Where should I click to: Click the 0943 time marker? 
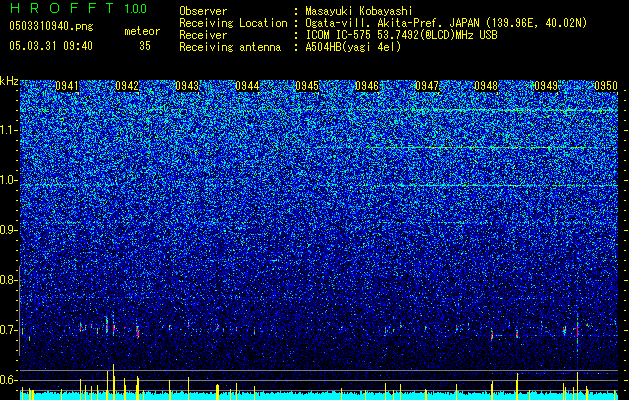[x=187, y=86]
